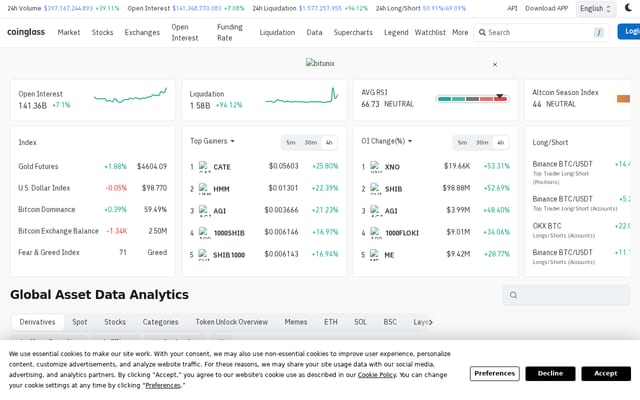
Task: Click the ME coin icon
Action: point(375,255)
